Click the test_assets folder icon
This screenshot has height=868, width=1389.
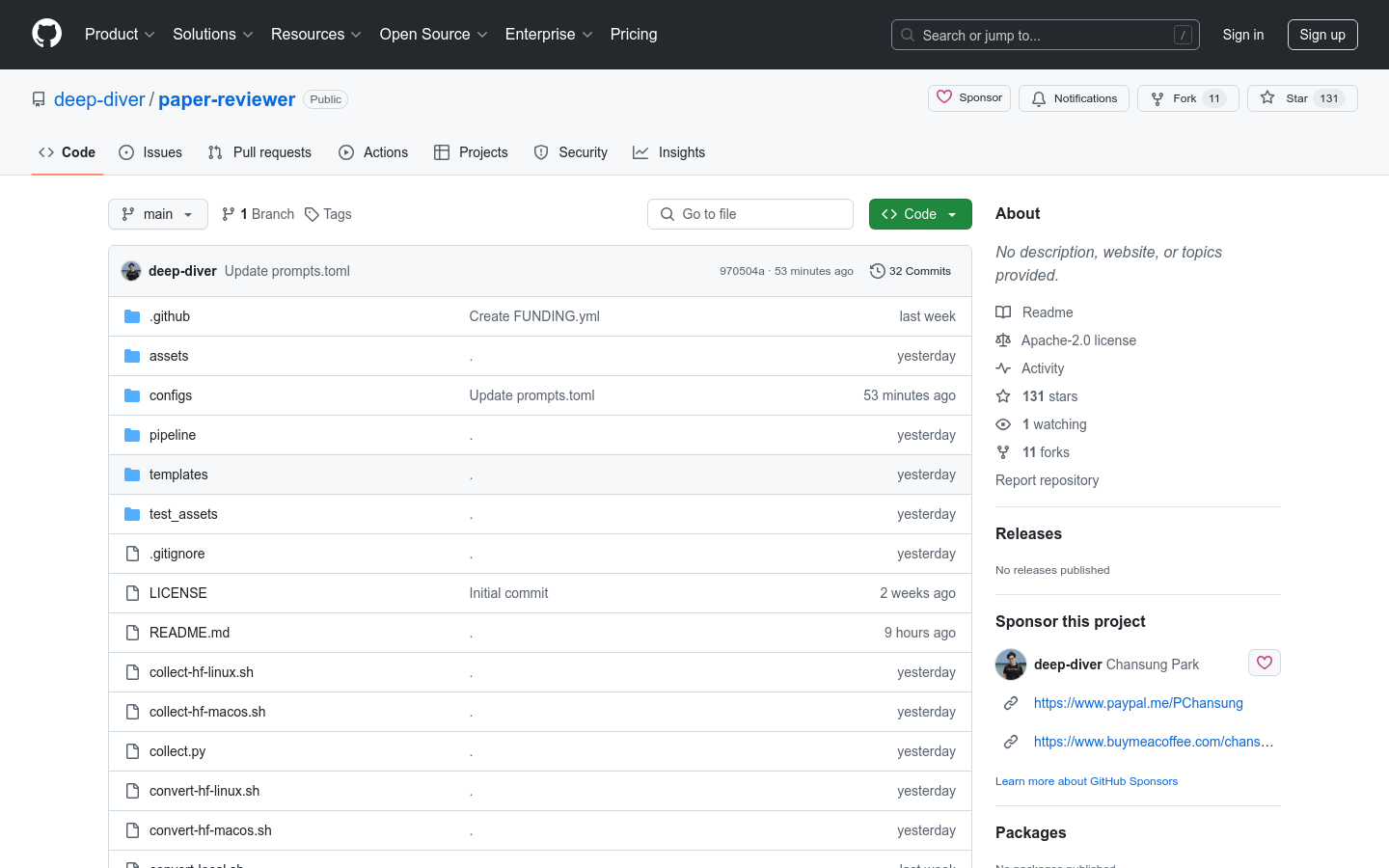point(132,514)
